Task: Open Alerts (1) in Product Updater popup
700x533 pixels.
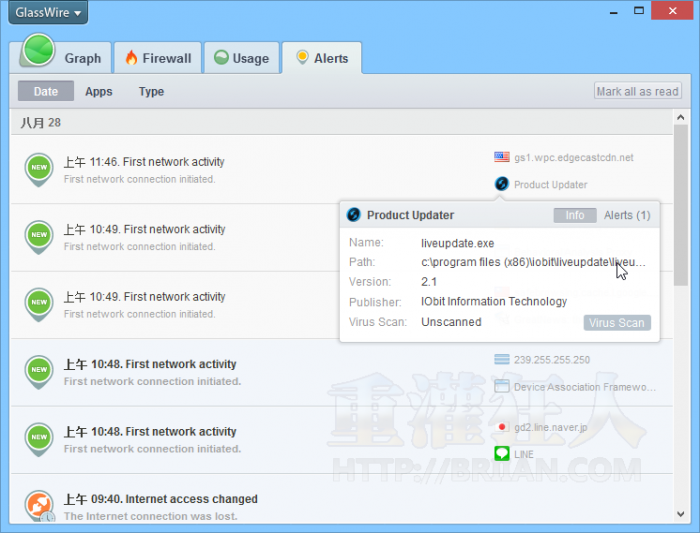Action: (626, 215)
